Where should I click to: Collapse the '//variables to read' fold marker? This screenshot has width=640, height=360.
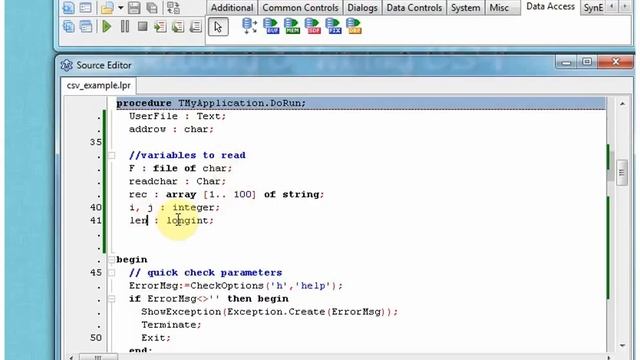111,155
